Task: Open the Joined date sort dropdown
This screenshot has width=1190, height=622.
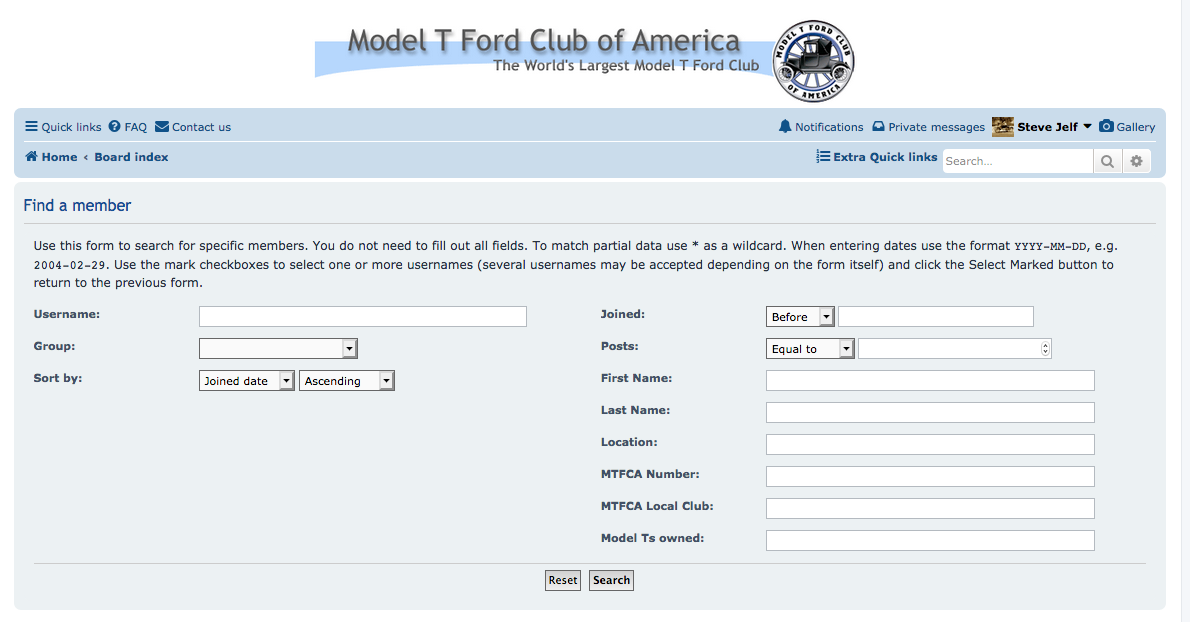Action: coord(247,381)
